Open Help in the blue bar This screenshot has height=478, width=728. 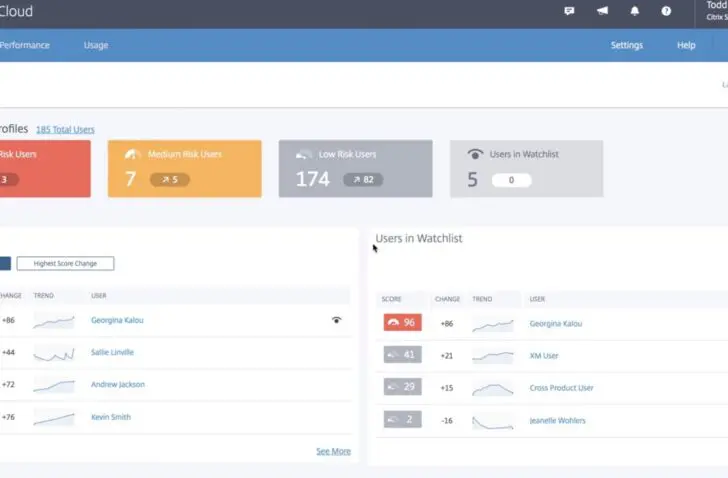(x=686, y=45)
